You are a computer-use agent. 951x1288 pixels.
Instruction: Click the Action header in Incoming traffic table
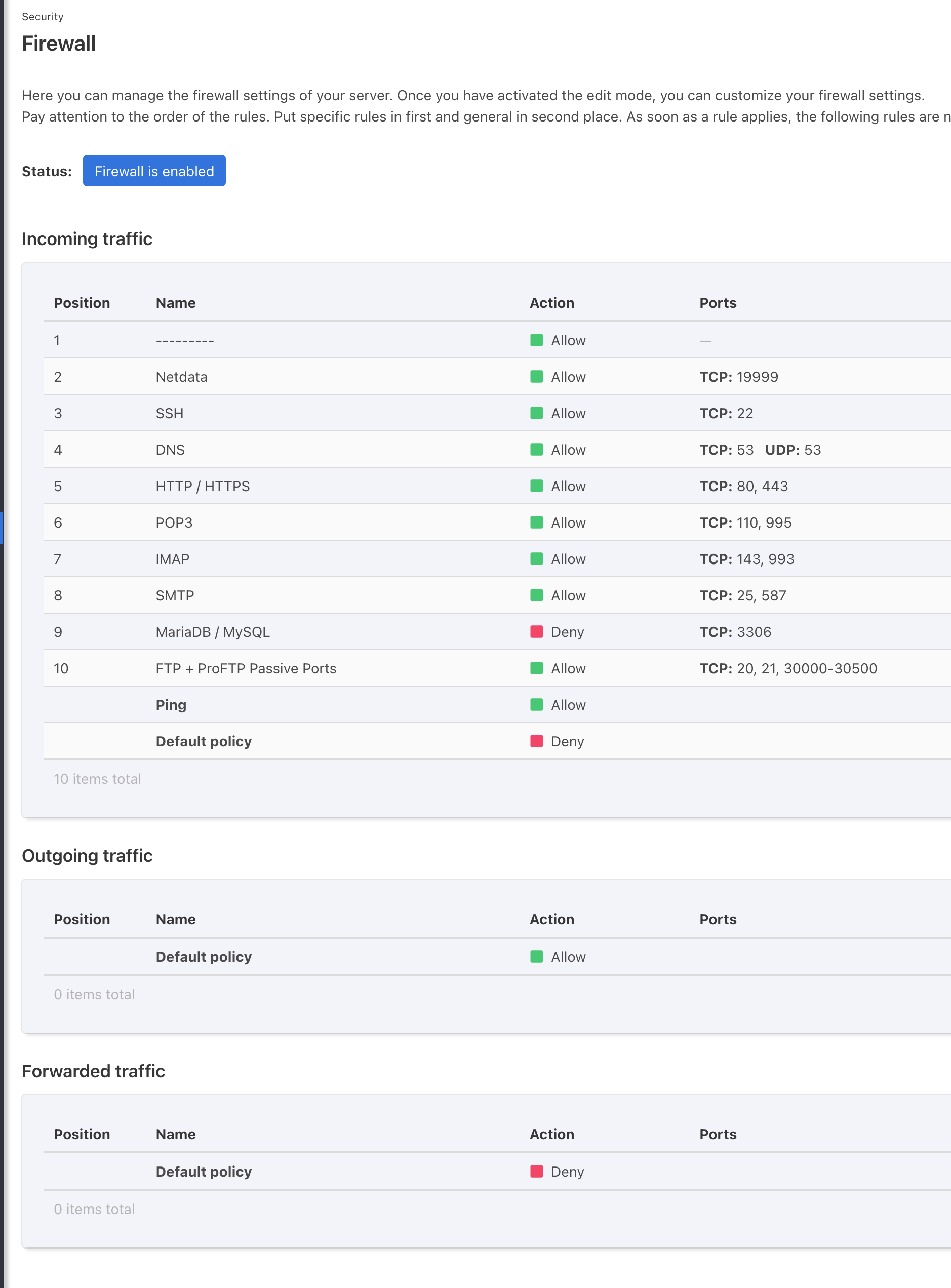[x=551, y=303]
